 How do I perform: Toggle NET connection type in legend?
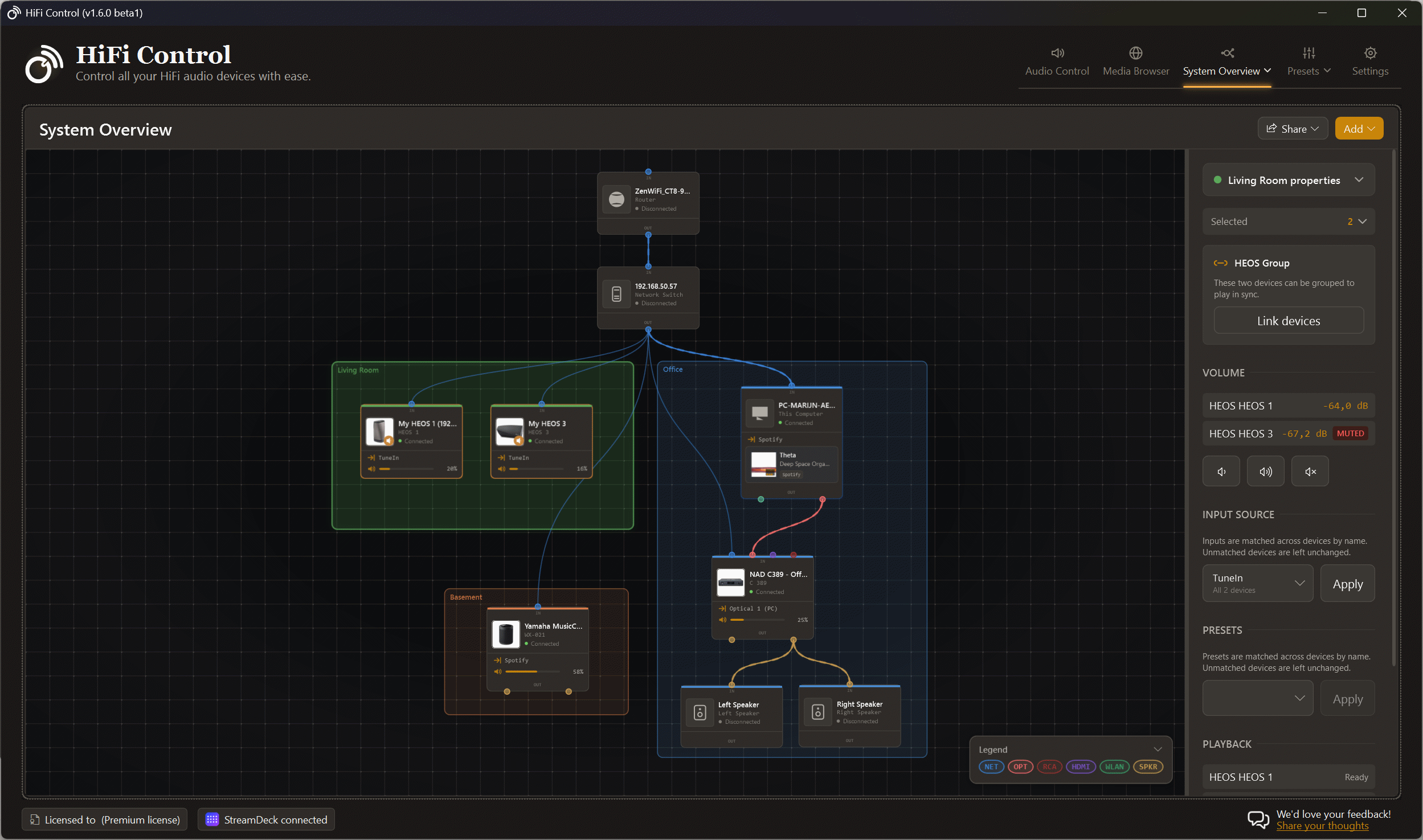tap(991, 767)
